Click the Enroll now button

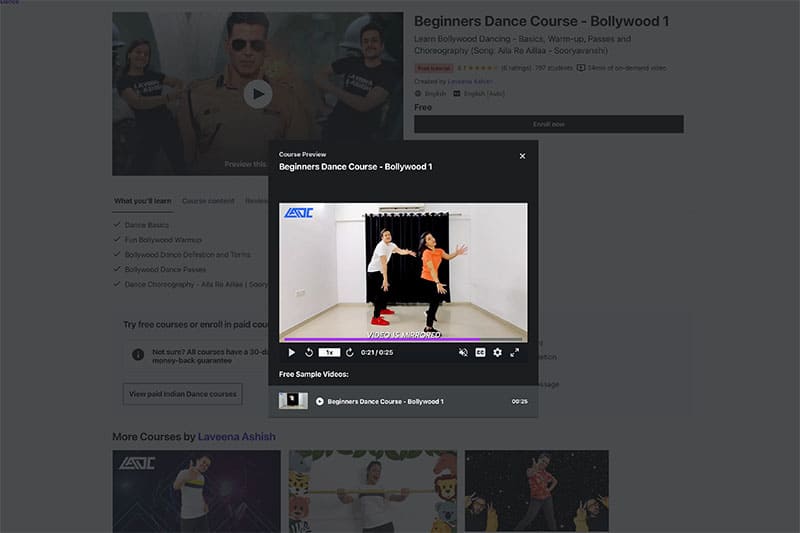(x=548, y=124)
